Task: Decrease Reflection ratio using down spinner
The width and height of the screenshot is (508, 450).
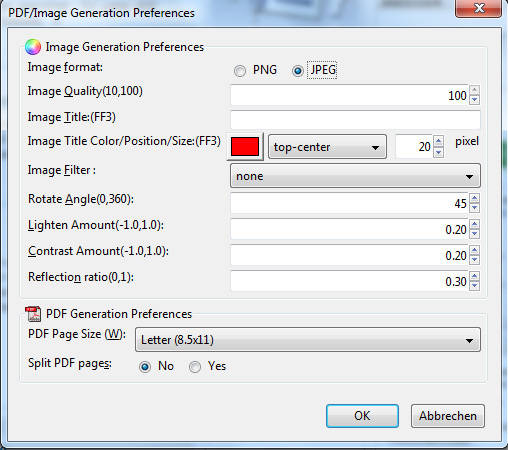Action: coord(474,286)
